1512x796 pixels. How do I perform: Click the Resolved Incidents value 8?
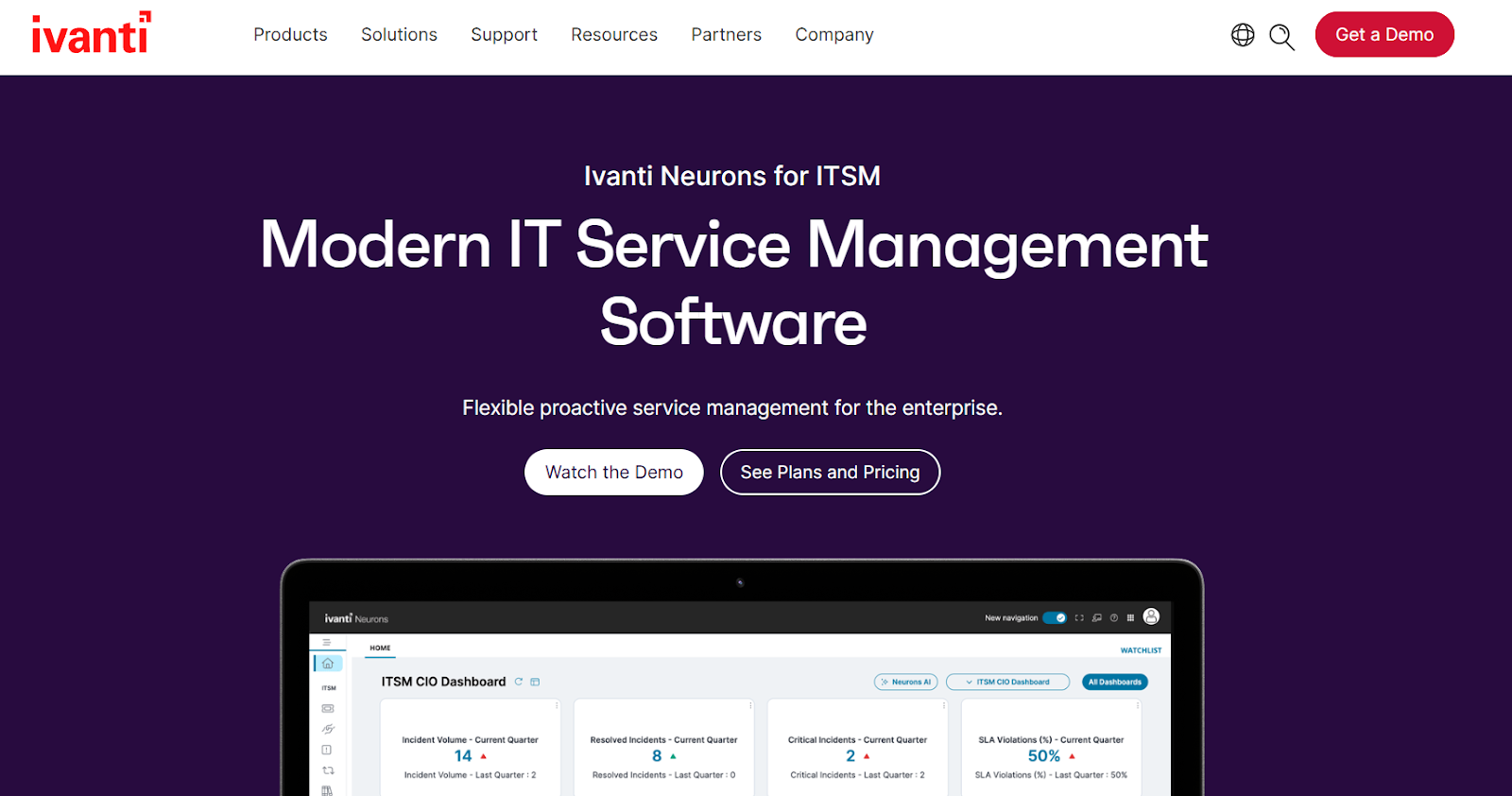pyautogui.click(x=657, y=756)
